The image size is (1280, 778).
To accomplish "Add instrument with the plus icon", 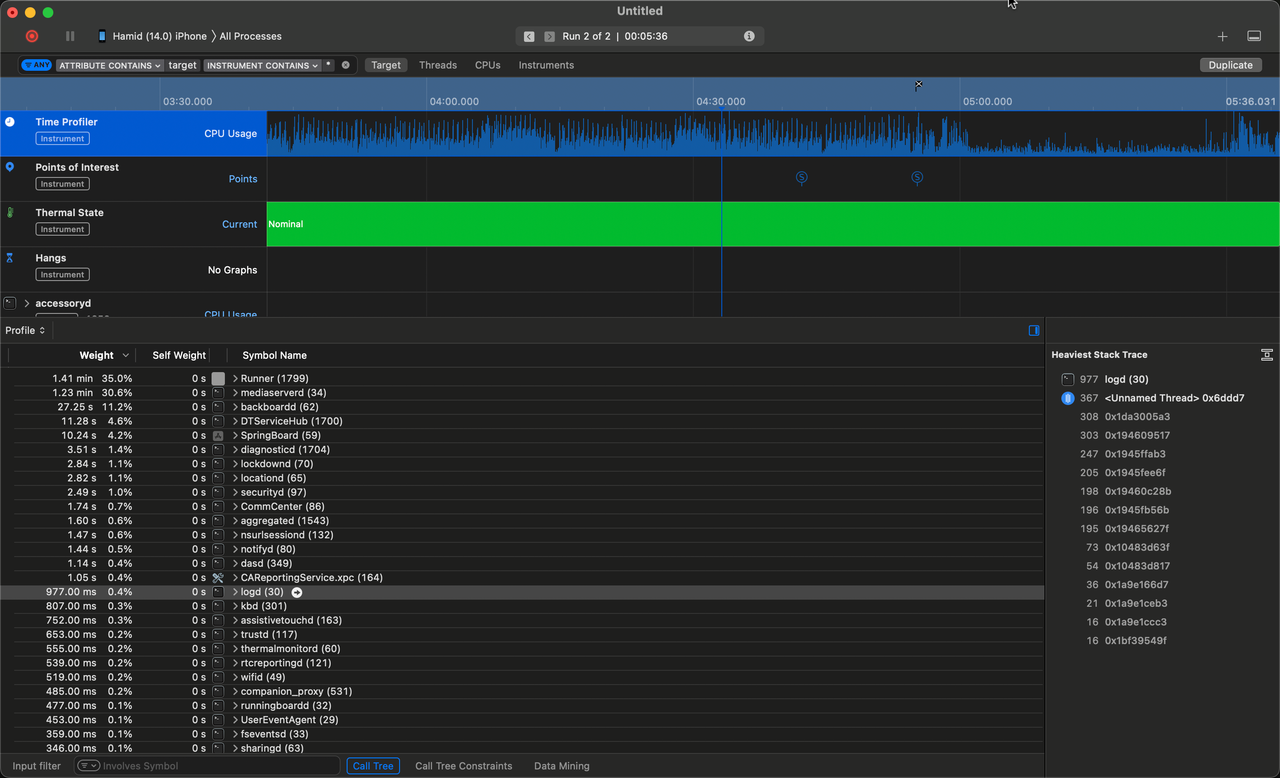I will click(1222, 36).
